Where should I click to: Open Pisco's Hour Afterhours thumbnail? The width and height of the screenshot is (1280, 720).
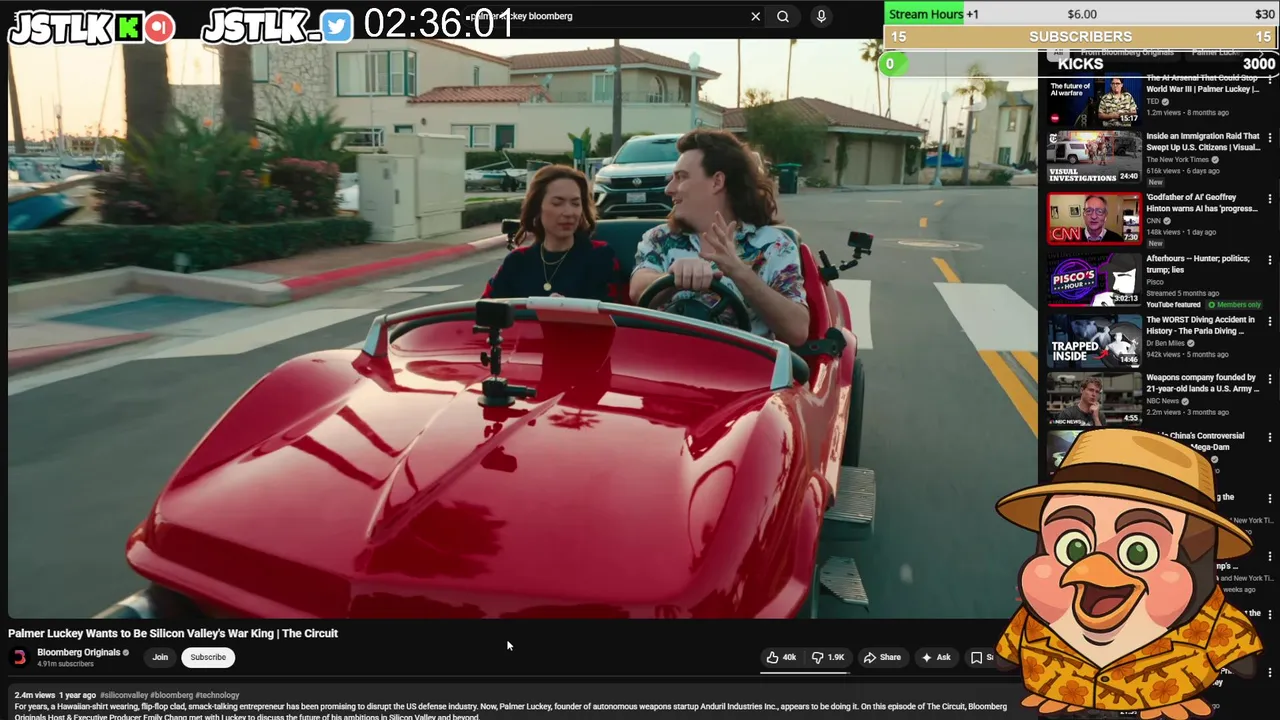1093,278
